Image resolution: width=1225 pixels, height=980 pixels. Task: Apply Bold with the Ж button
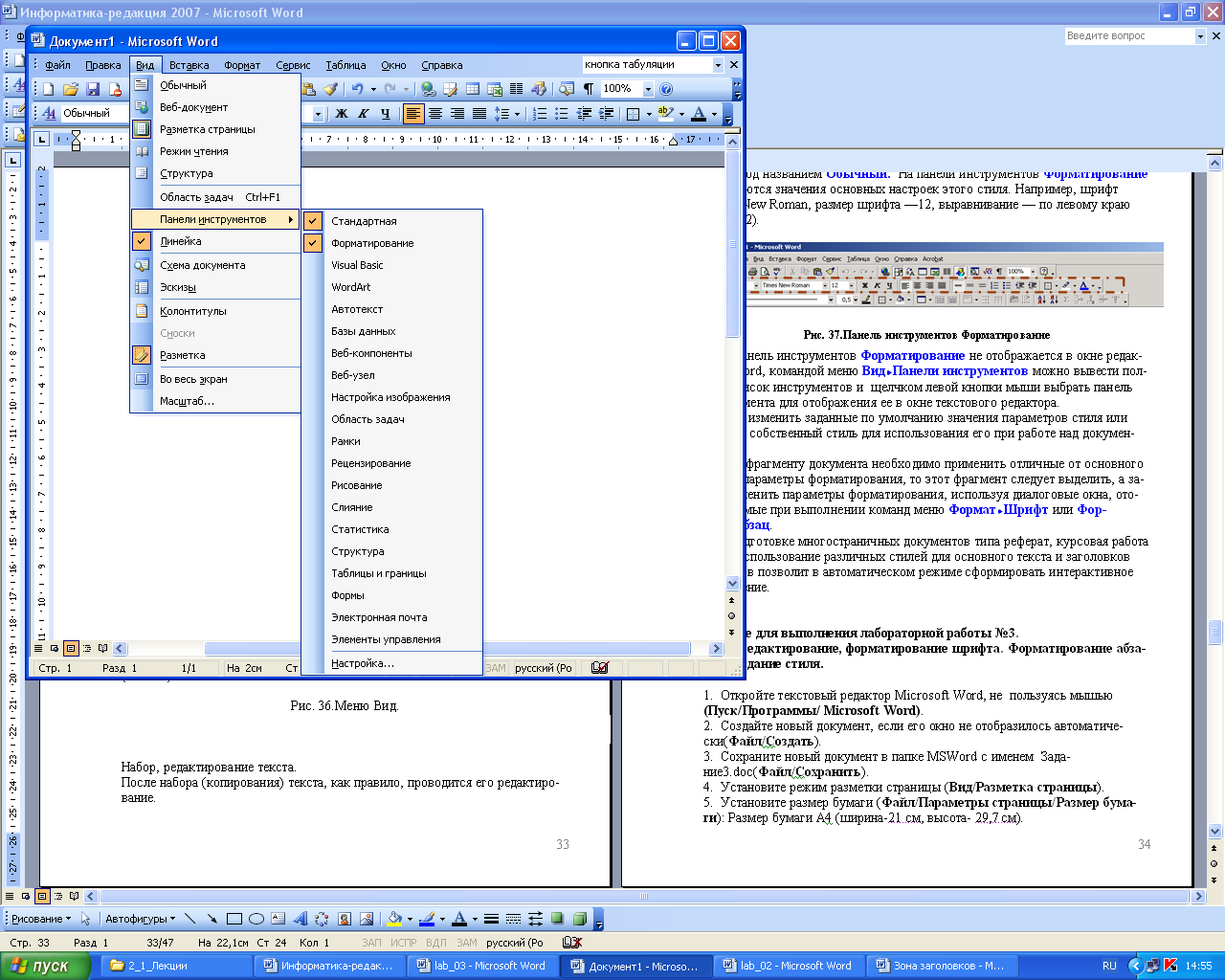point(342,114)
